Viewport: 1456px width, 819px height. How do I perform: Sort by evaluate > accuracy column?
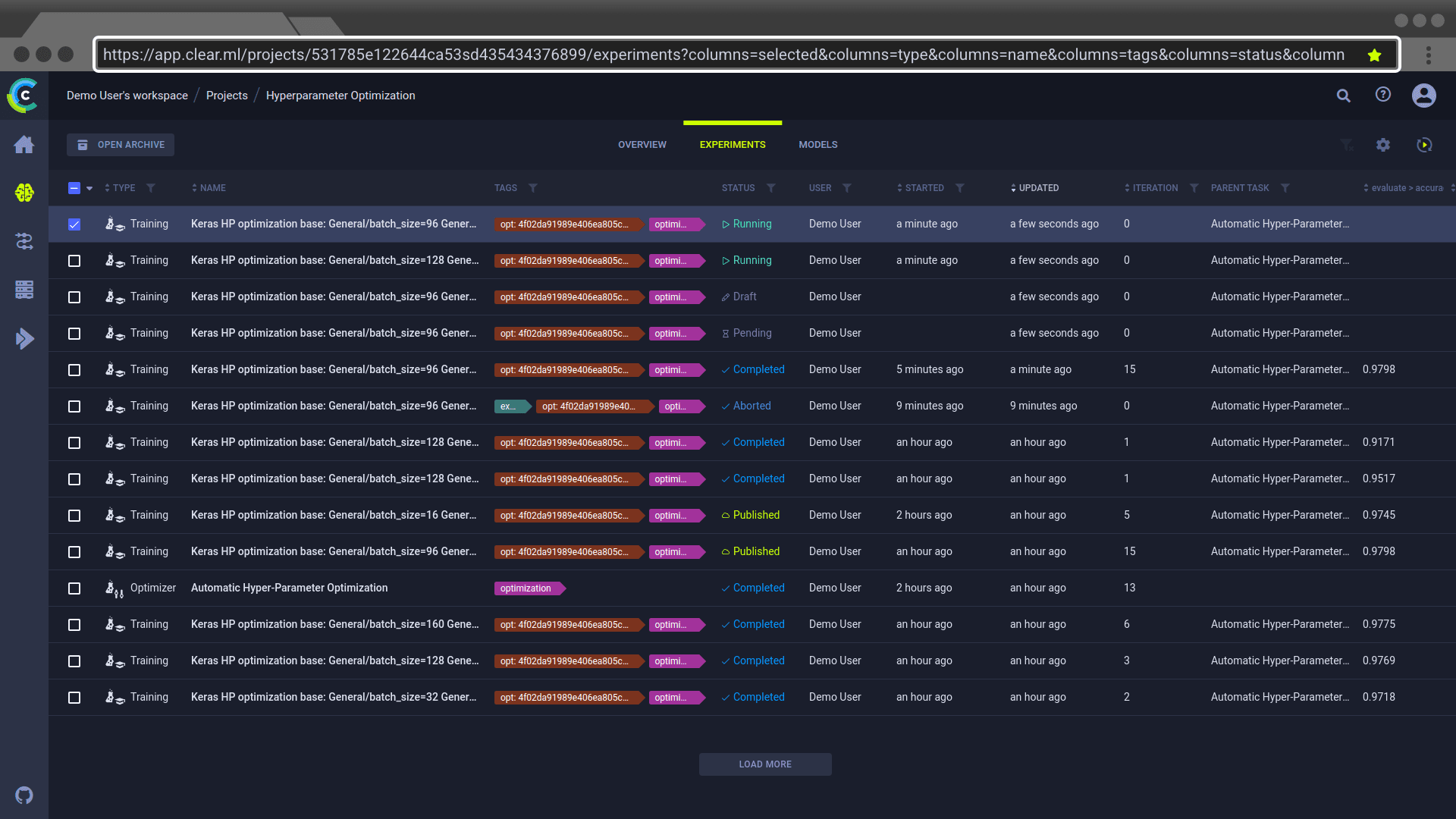tap(1403, 188)
